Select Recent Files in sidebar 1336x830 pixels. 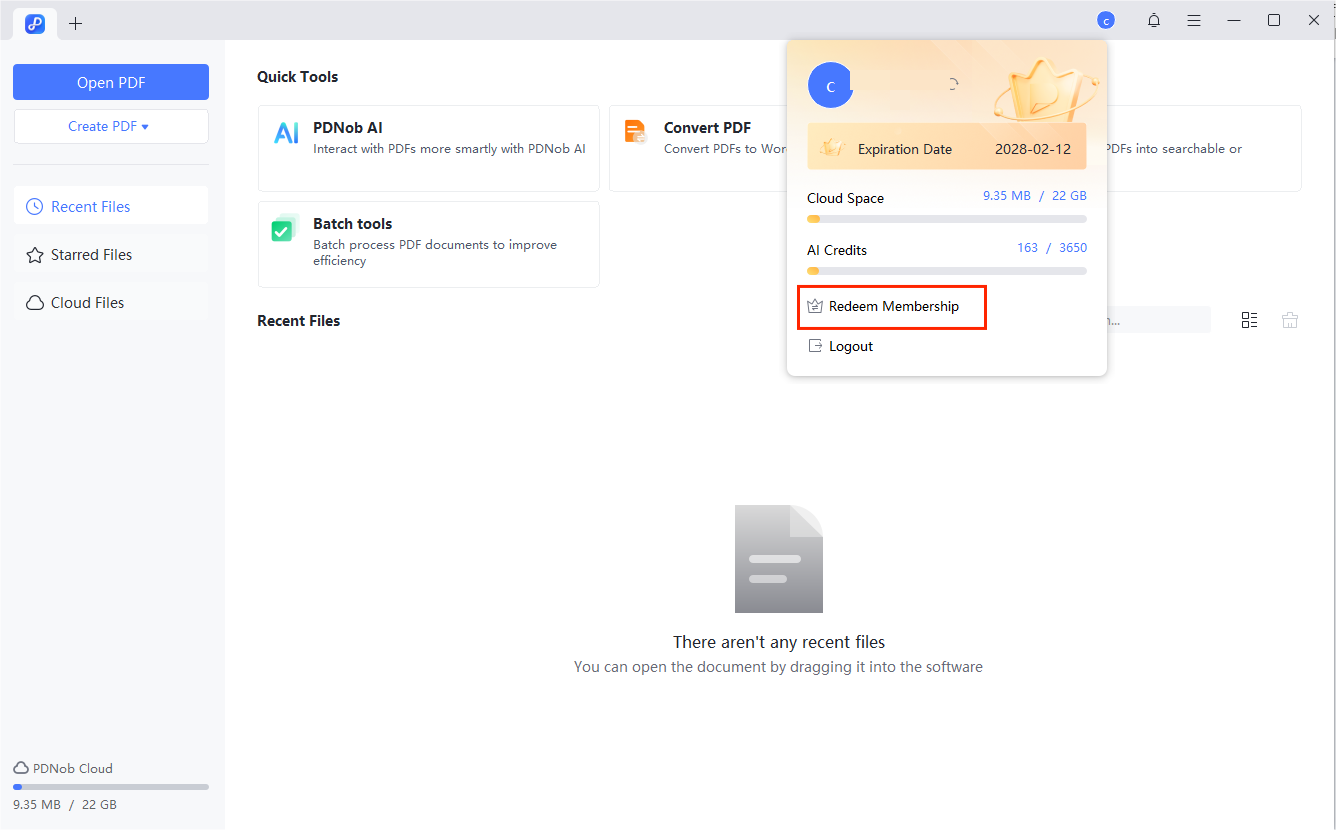click(x=111, y=206)
